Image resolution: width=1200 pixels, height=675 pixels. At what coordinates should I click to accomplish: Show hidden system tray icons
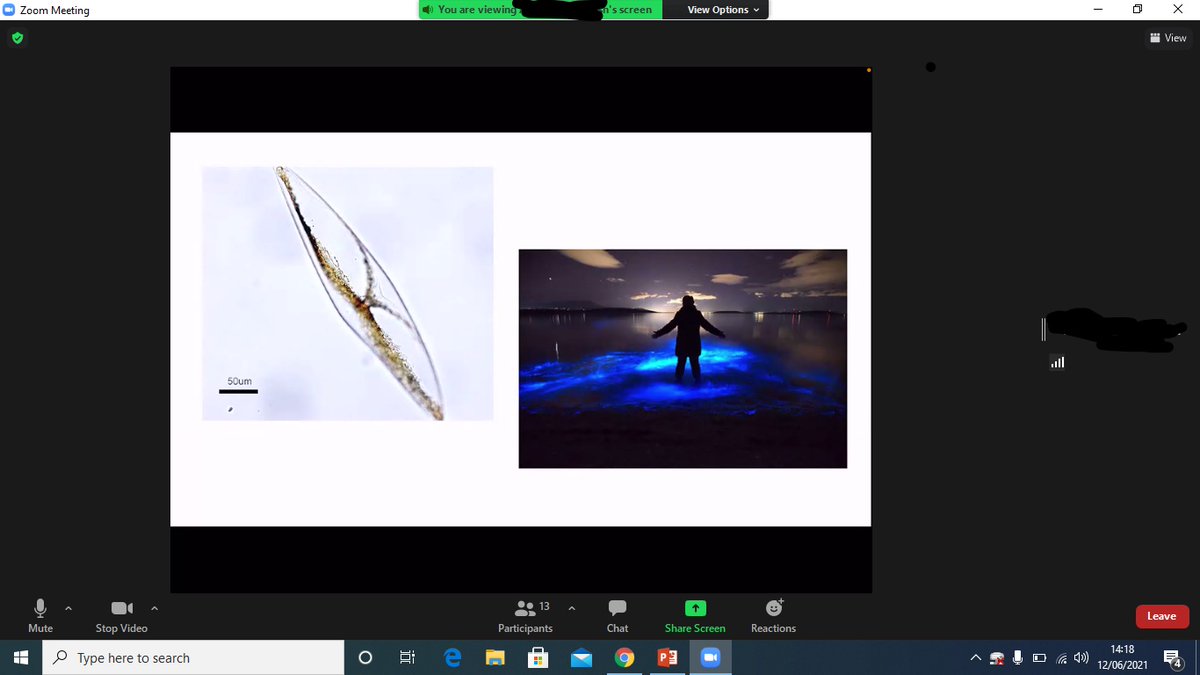975,658
